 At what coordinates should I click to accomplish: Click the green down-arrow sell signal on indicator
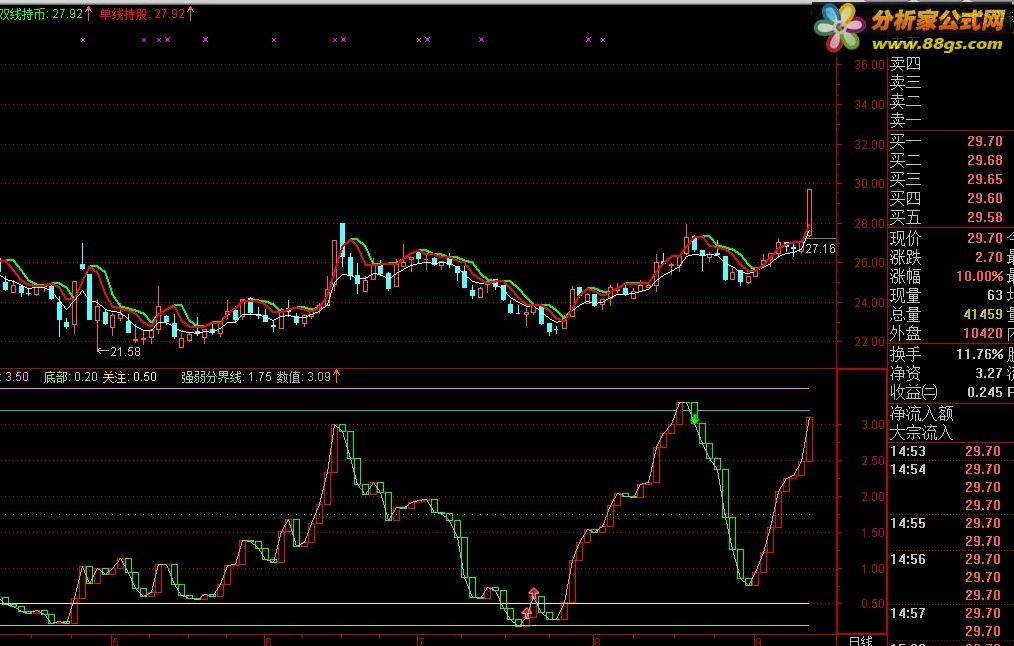pyautogui.click(x=695, y=419)
